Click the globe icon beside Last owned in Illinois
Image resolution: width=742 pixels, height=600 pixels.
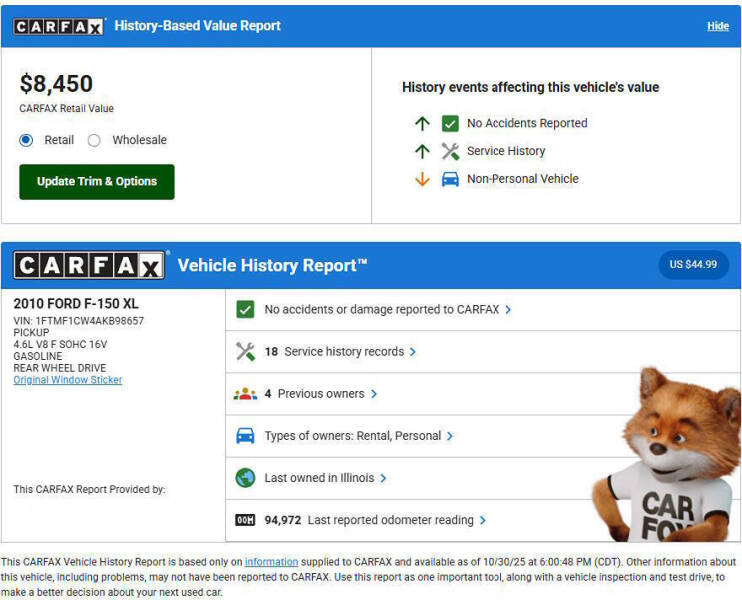click(245, 478)
